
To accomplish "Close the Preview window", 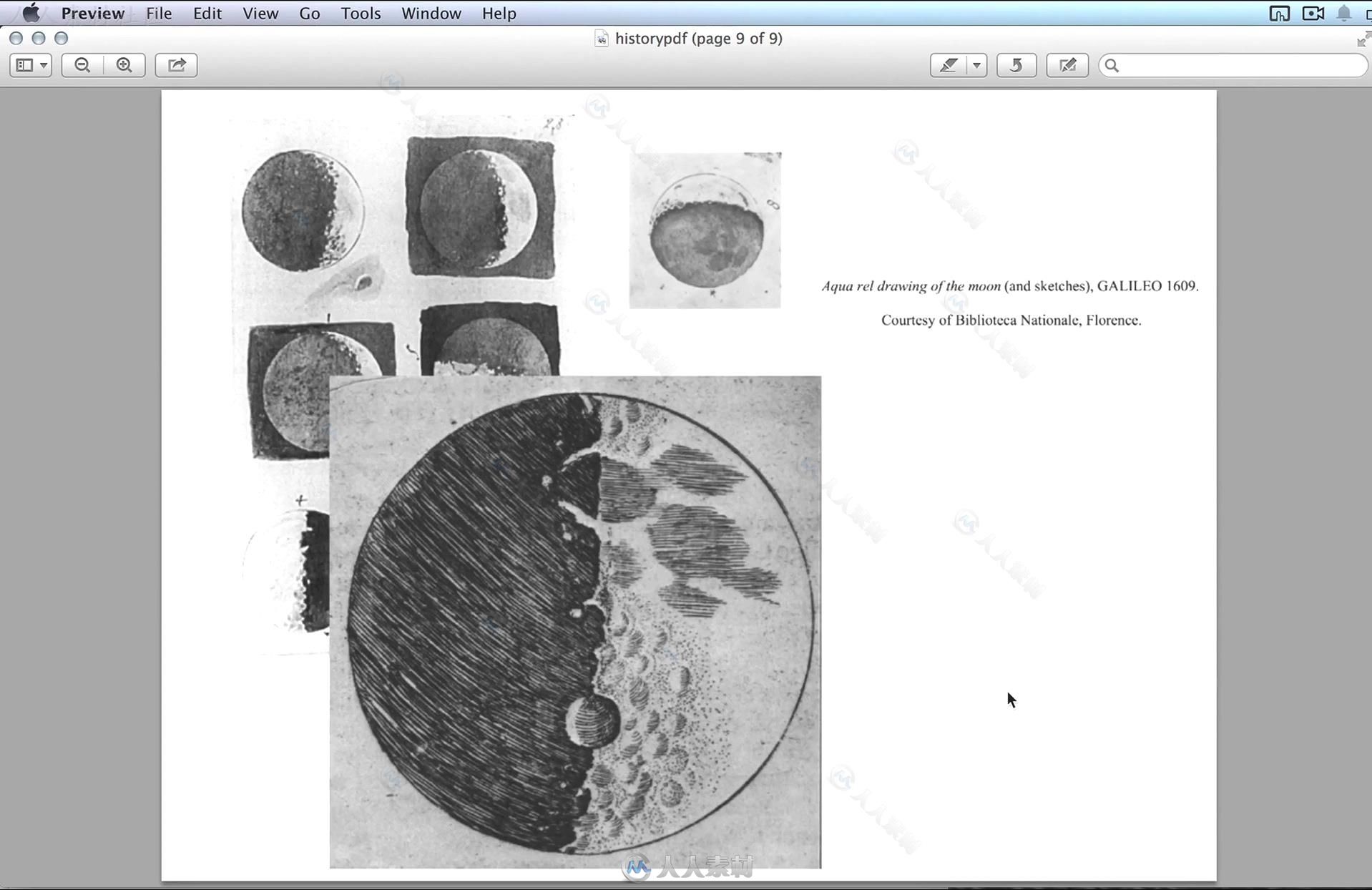I will point(16,38).
